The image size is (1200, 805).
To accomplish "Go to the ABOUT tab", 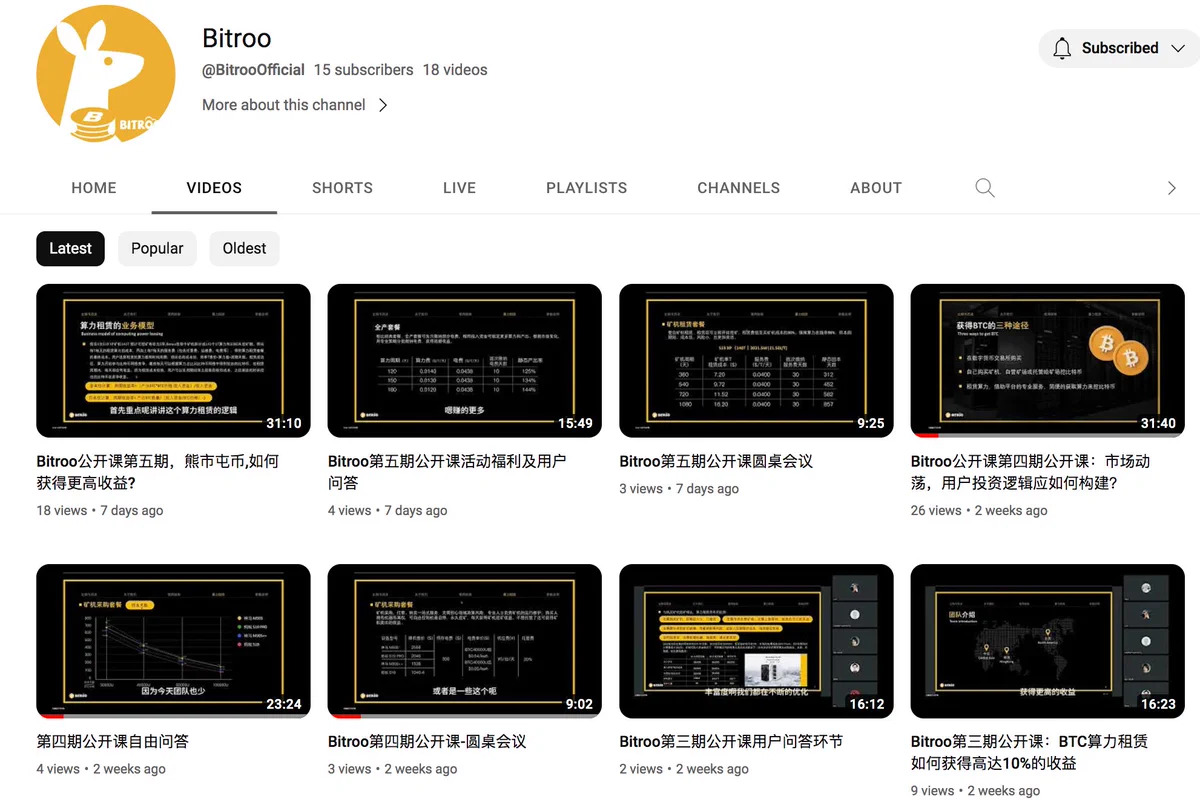I will (x=876, y=187).
